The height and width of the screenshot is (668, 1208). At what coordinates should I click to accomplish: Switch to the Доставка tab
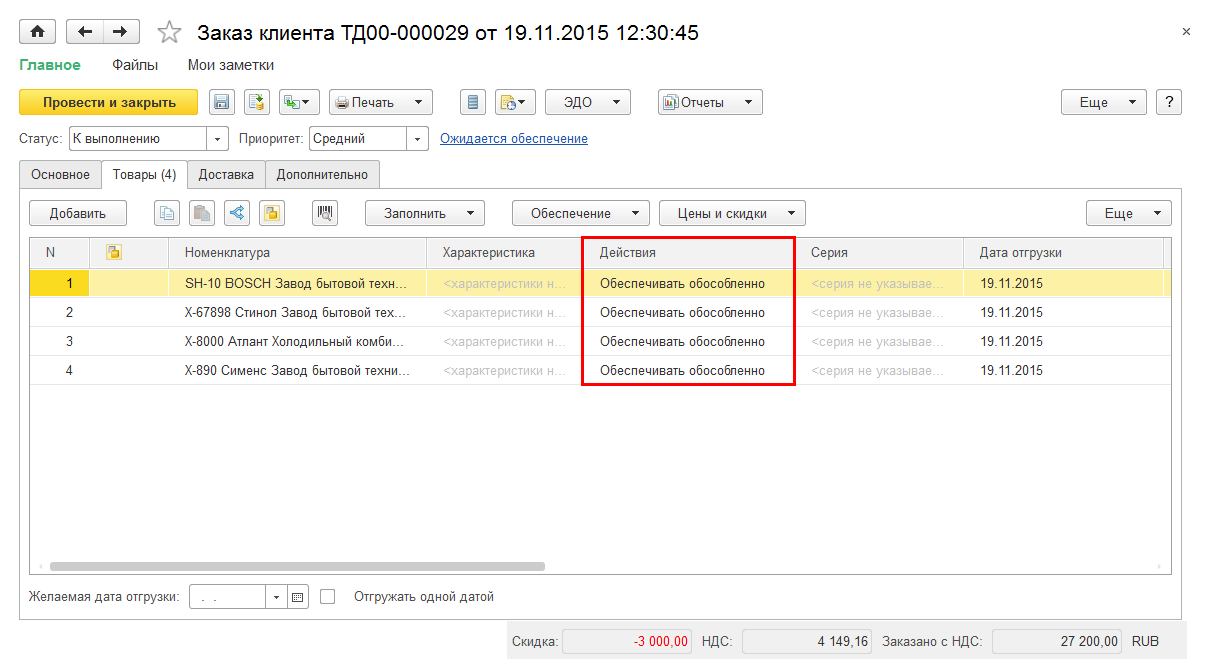pos(226,174)
